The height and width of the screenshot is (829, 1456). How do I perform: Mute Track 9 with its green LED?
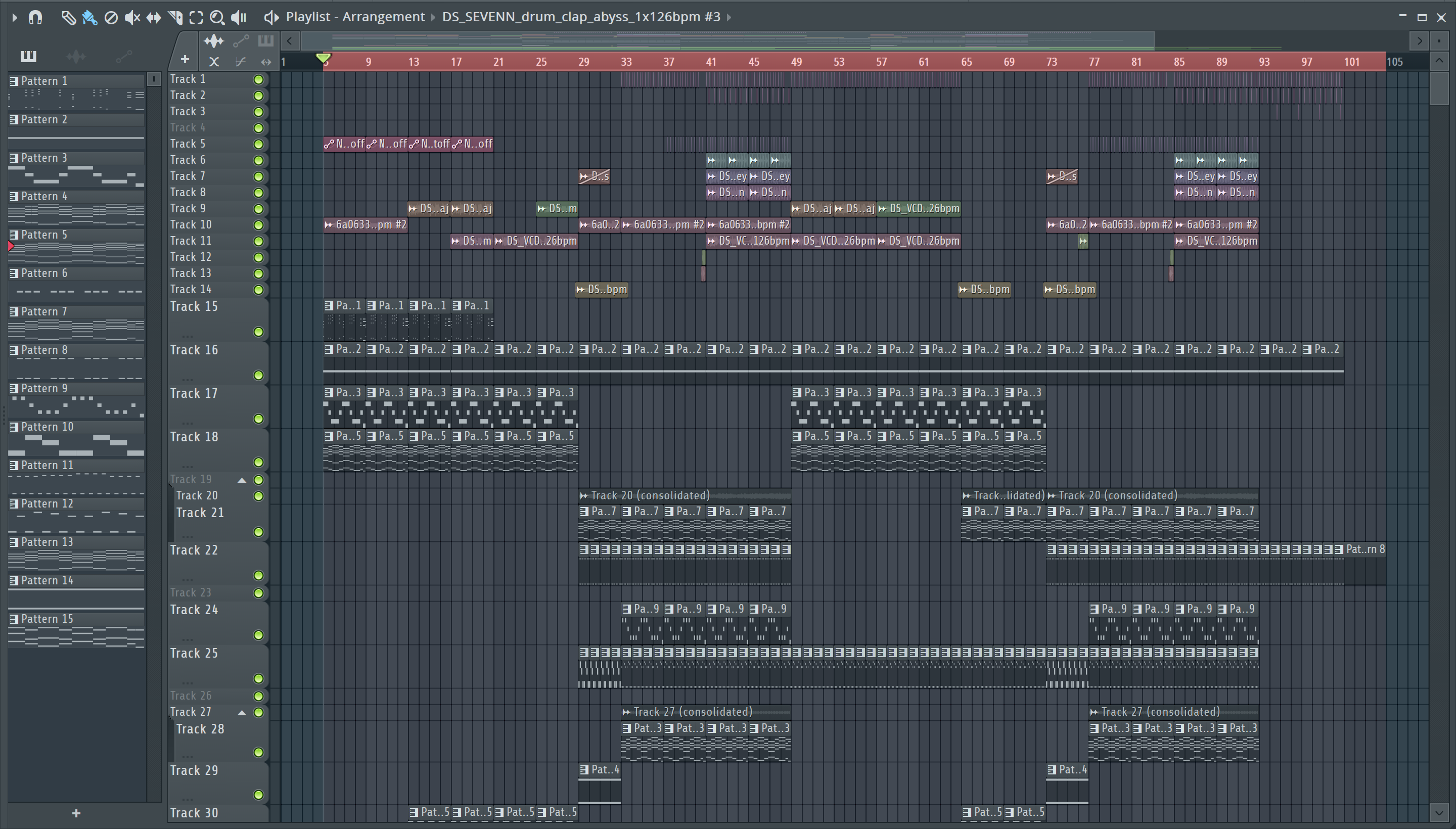[x=258, y=209]
